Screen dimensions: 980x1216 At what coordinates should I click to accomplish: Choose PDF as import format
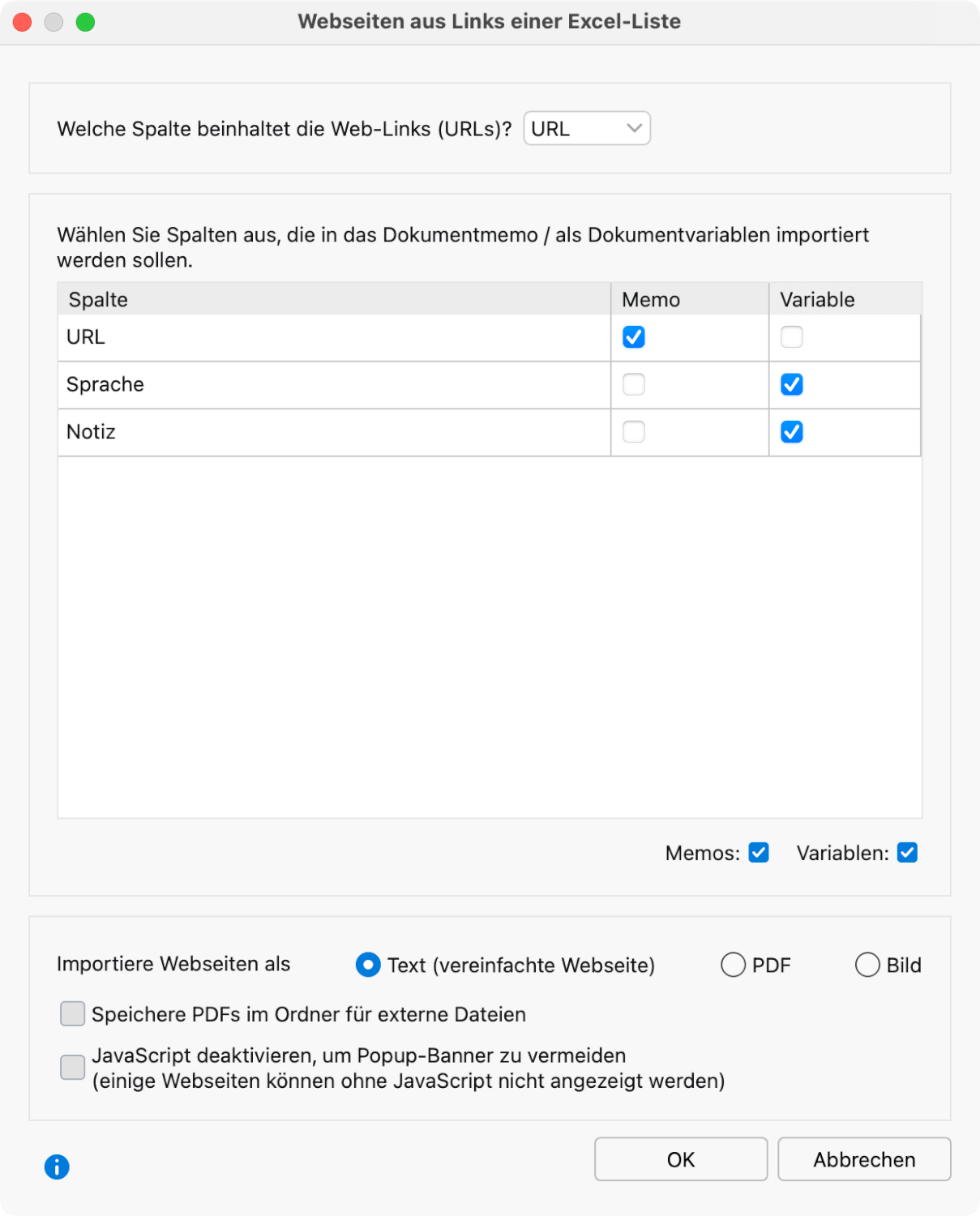pos(734,965)
